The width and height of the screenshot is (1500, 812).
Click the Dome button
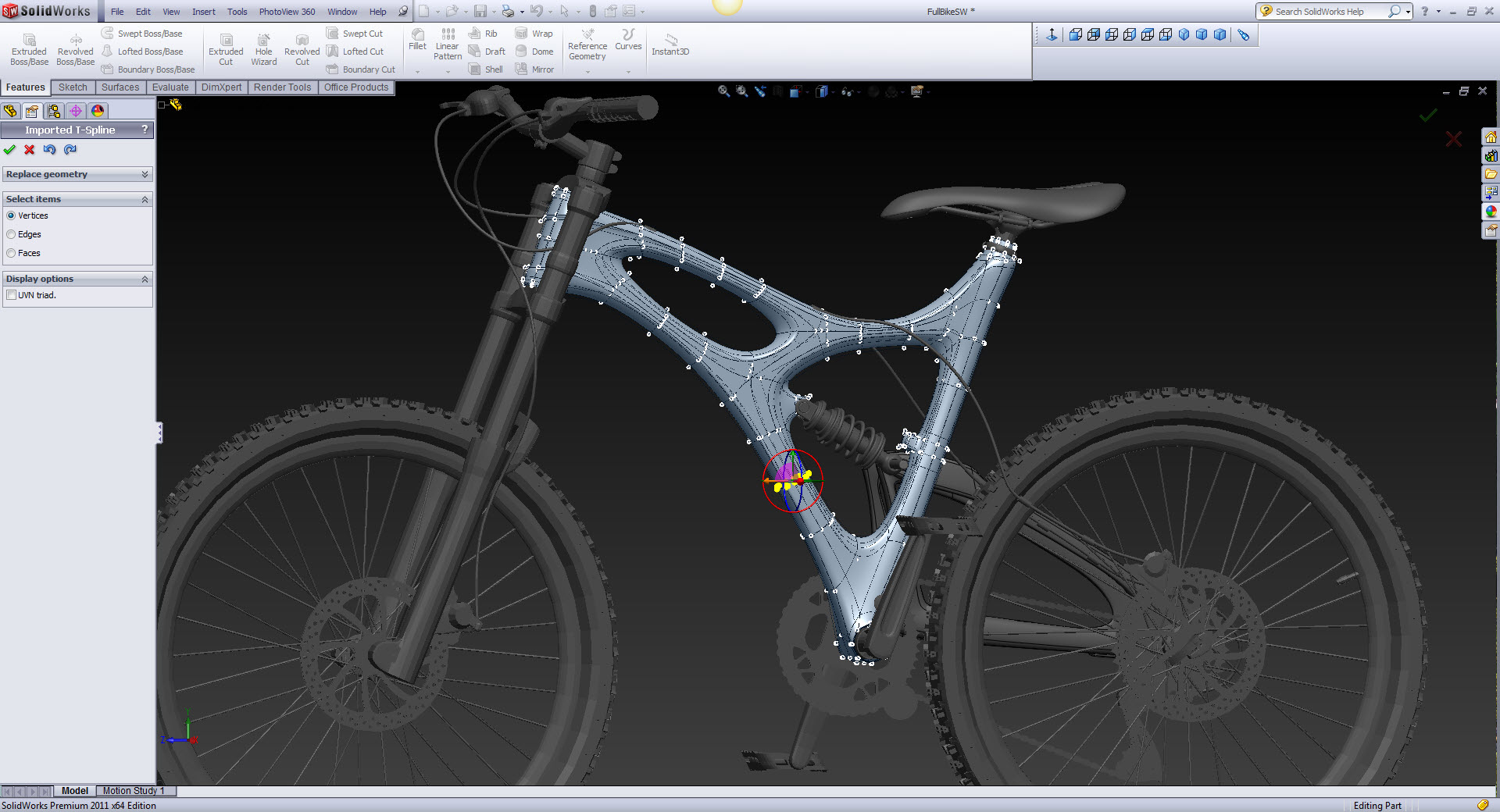[x=535, y=52]
